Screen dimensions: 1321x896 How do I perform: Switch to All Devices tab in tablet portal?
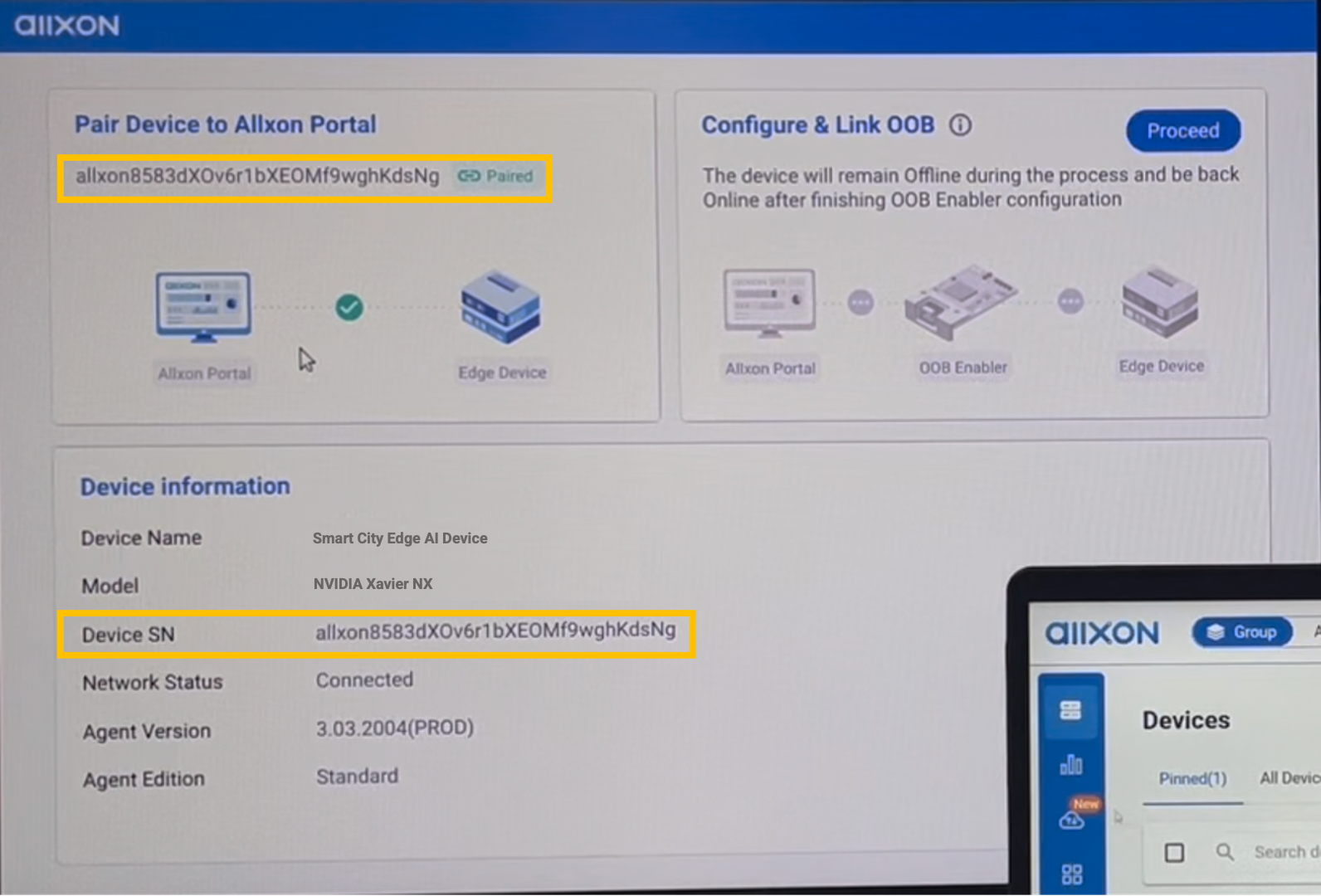(1289, 778)
